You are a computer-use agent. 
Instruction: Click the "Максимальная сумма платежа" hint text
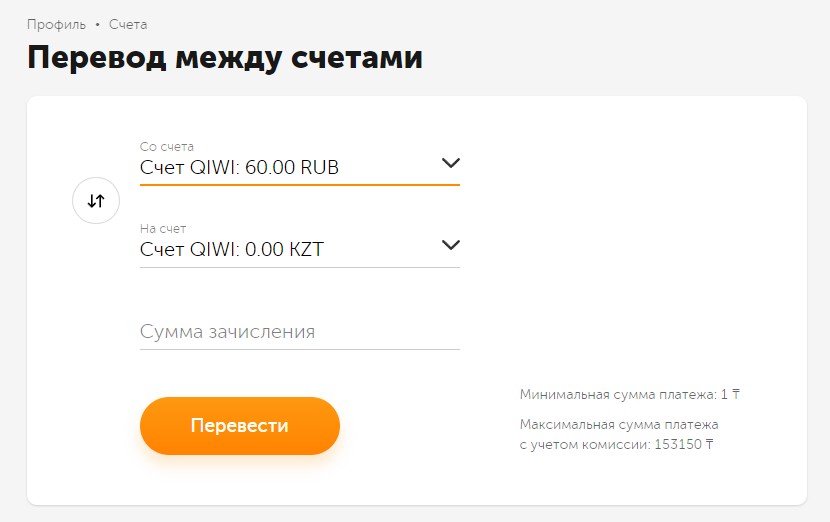point(619,425)
